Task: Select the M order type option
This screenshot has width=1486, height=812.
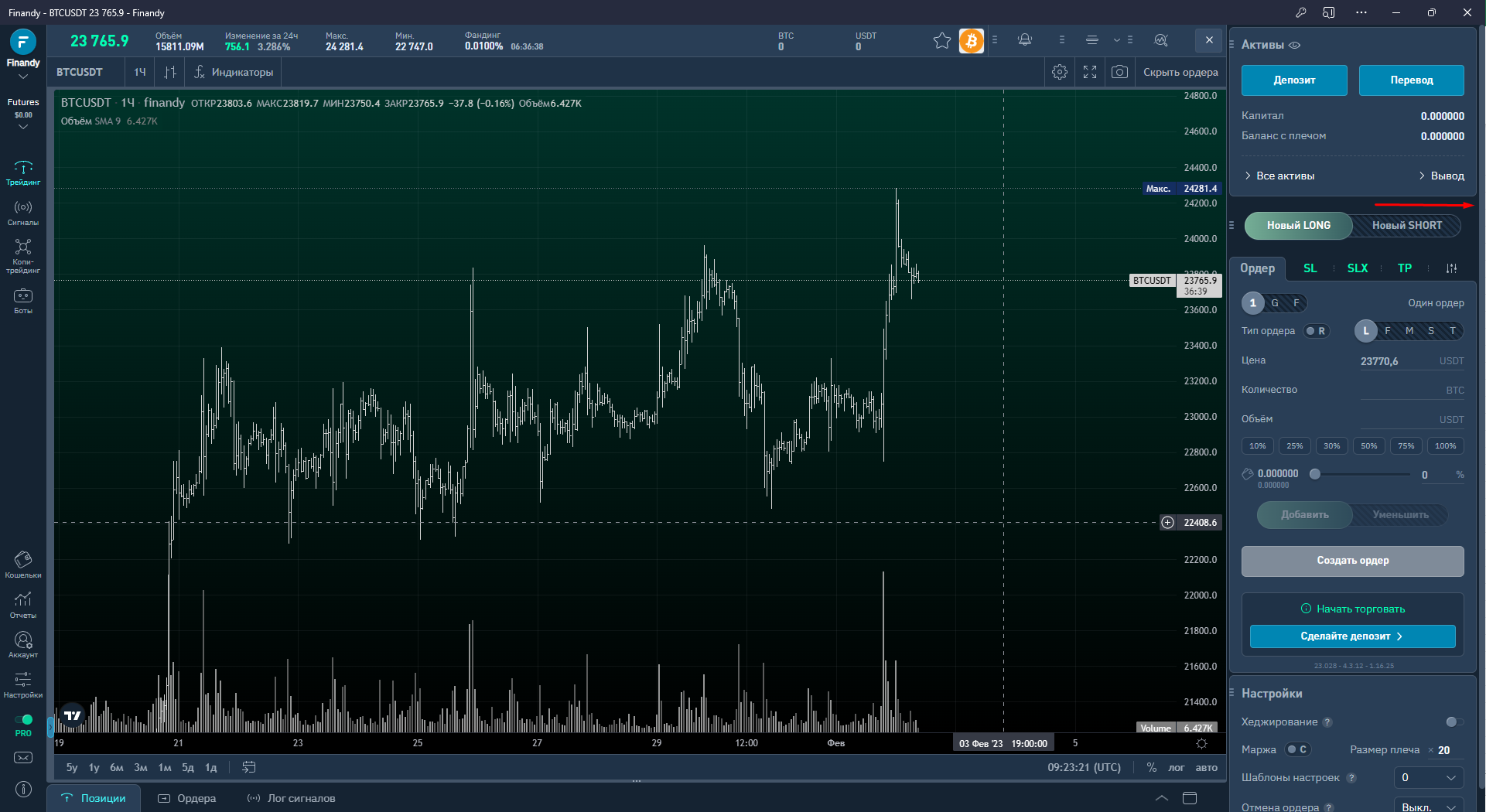Action: coord(1409,331)
